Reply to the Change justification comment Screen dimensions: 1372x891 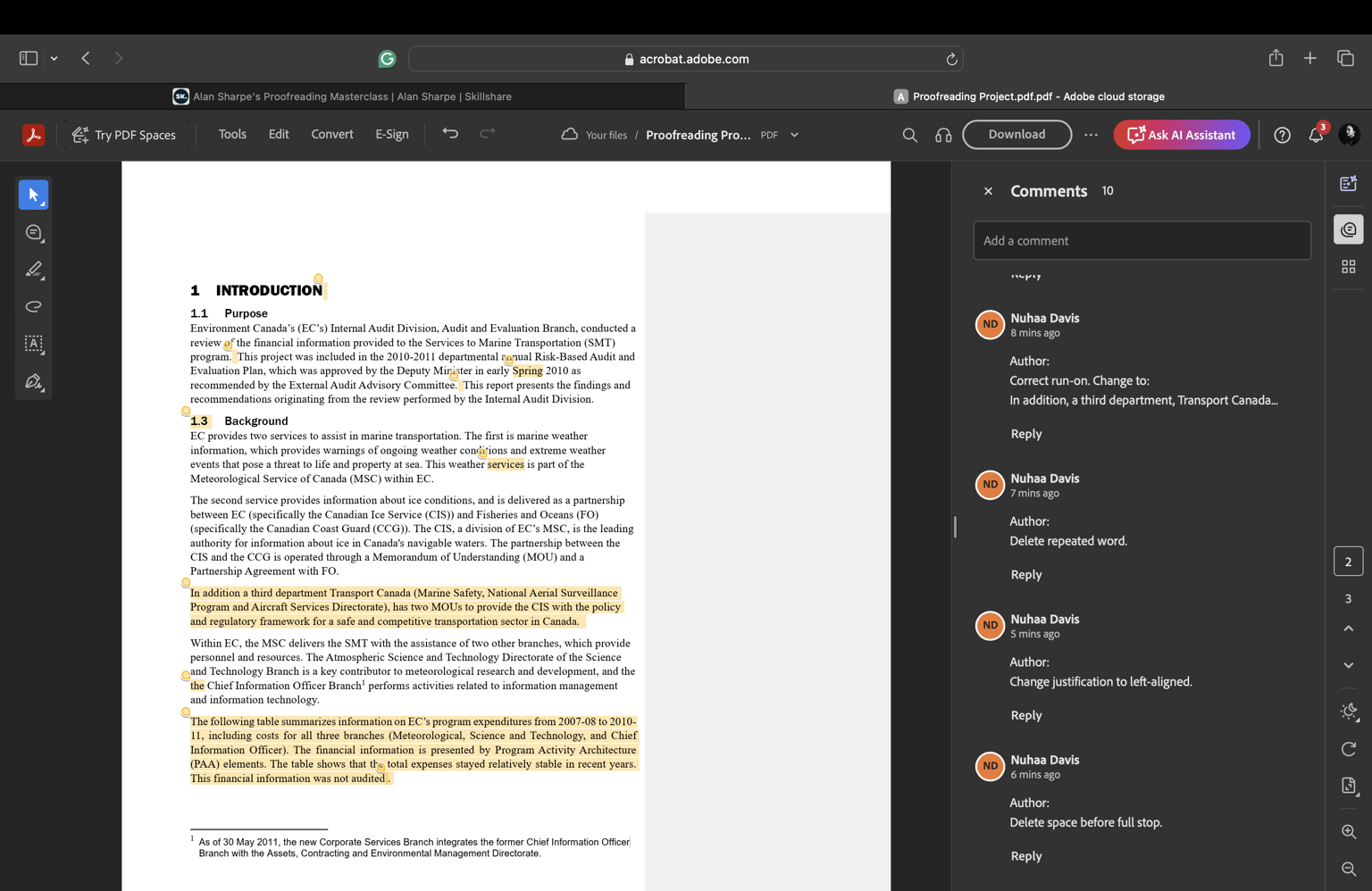tap(1026, 715)
